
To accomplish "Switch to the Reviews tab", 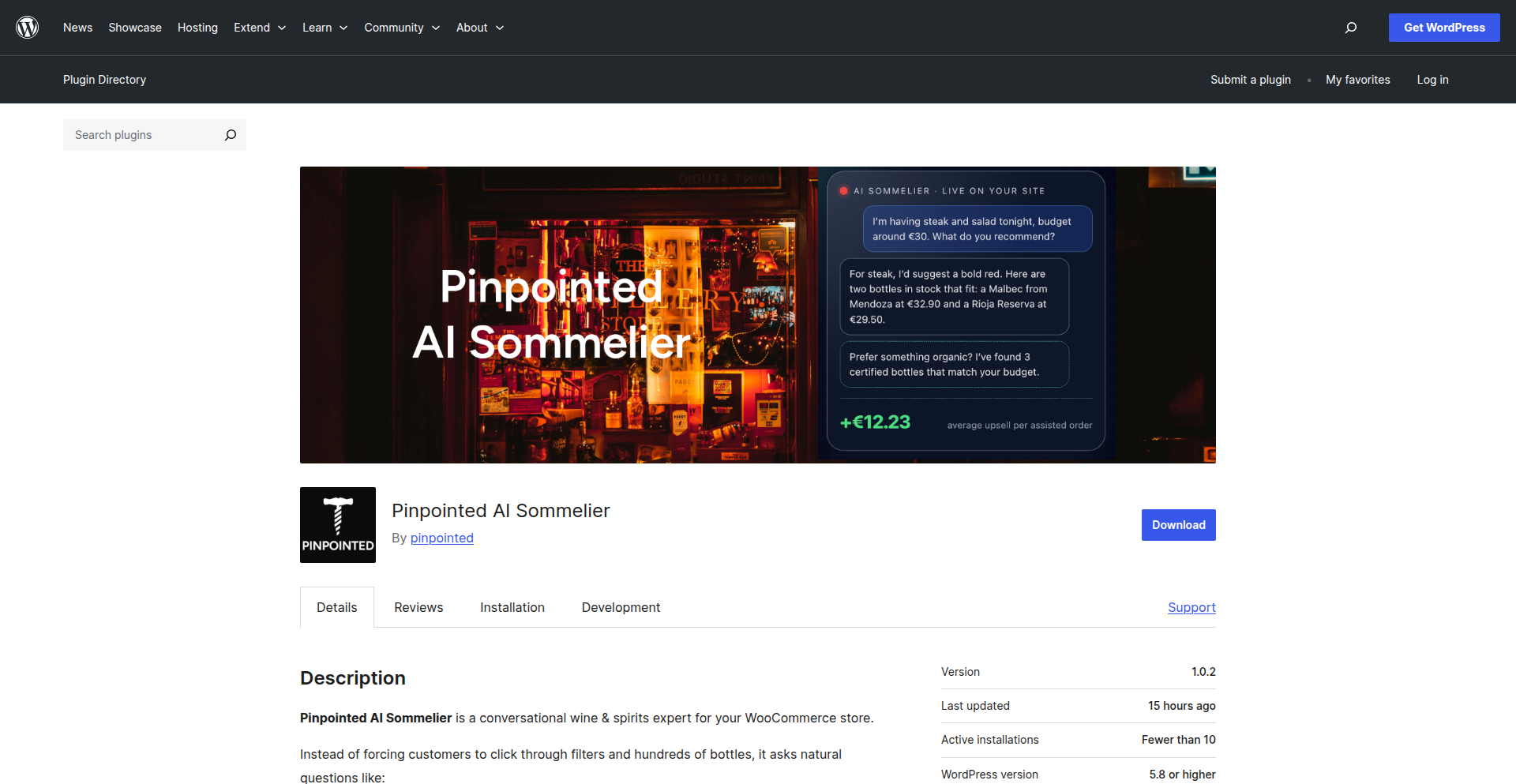I will (418, 607).
